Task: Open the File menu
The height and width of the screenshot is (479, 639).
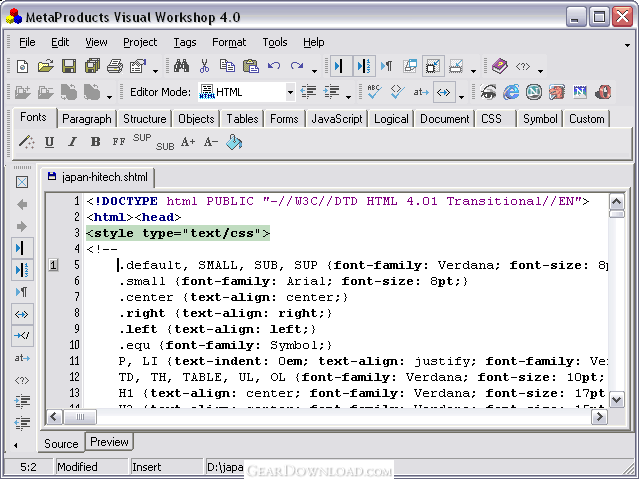Action: (x=27, y=42)
